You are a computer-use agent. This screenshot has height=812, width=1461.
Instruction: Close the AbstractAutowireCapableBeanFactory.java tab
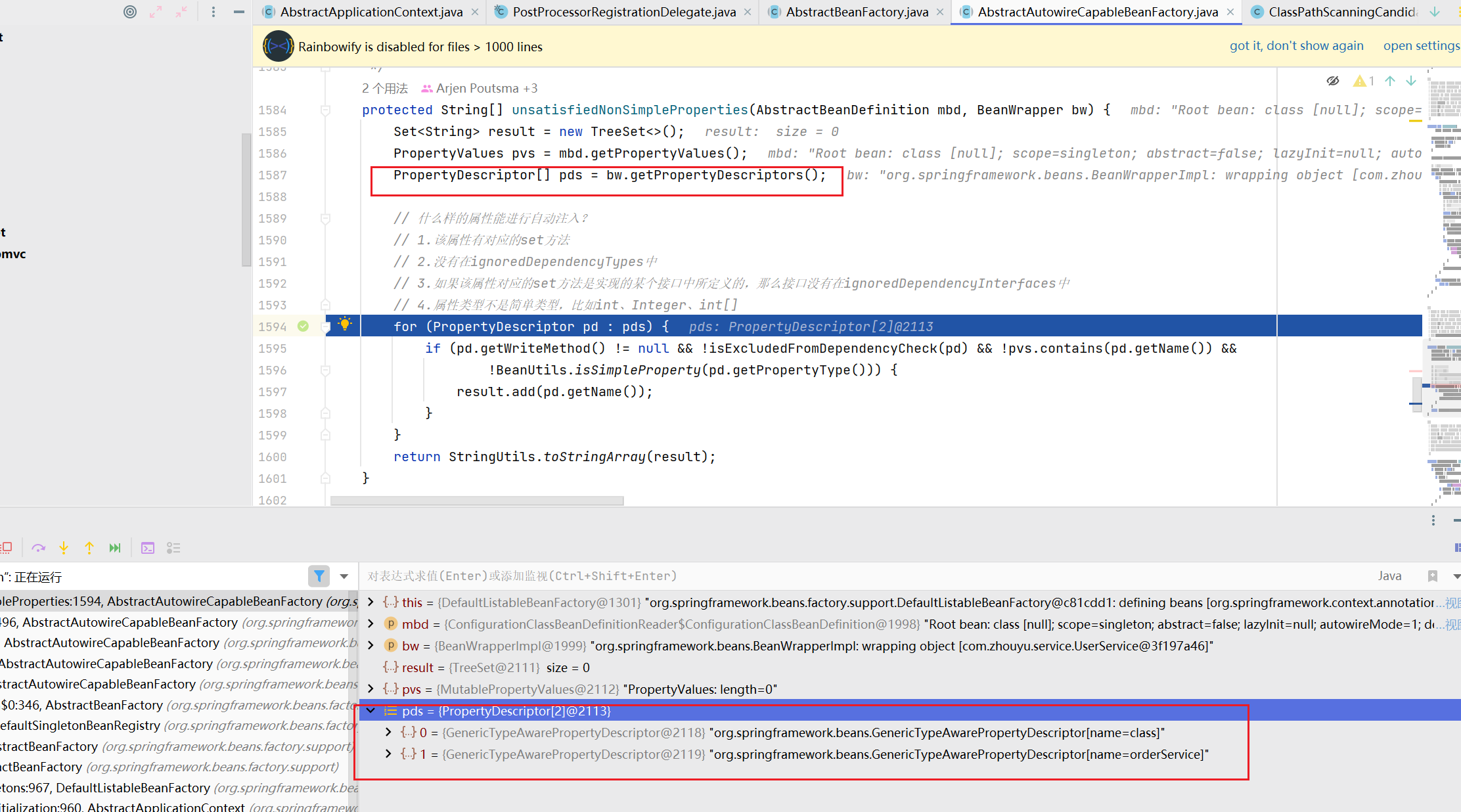[x=1230, y=12]
